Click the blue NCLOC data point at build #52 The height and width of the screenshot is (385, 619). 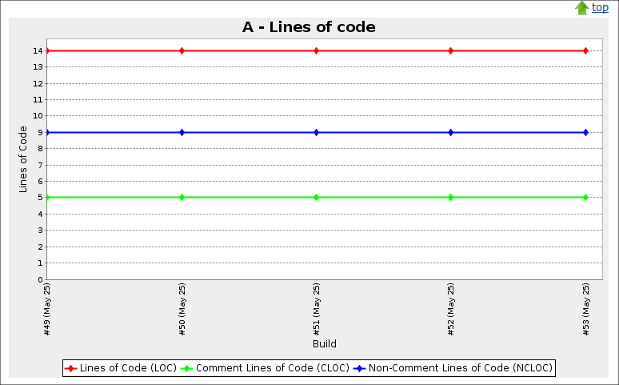coord(451,132)
